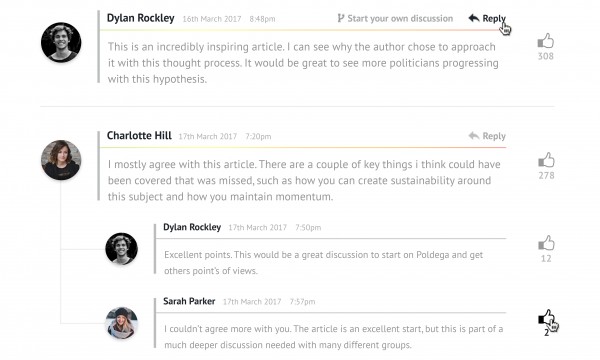Open Sarah Parker's profile picture
Viewport: 600px width, 360px height.
pyautogui.click(x=121, y=323)
